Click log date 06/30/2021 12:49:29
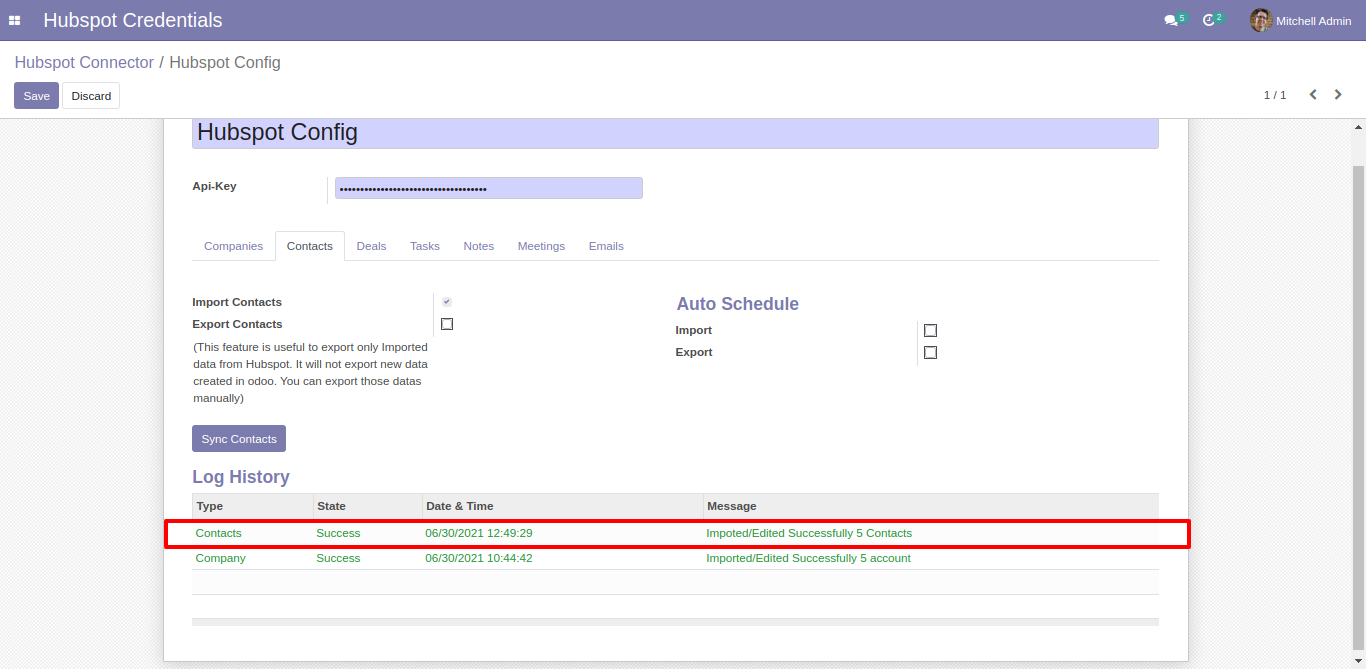1366x669 pixels. 479,533
